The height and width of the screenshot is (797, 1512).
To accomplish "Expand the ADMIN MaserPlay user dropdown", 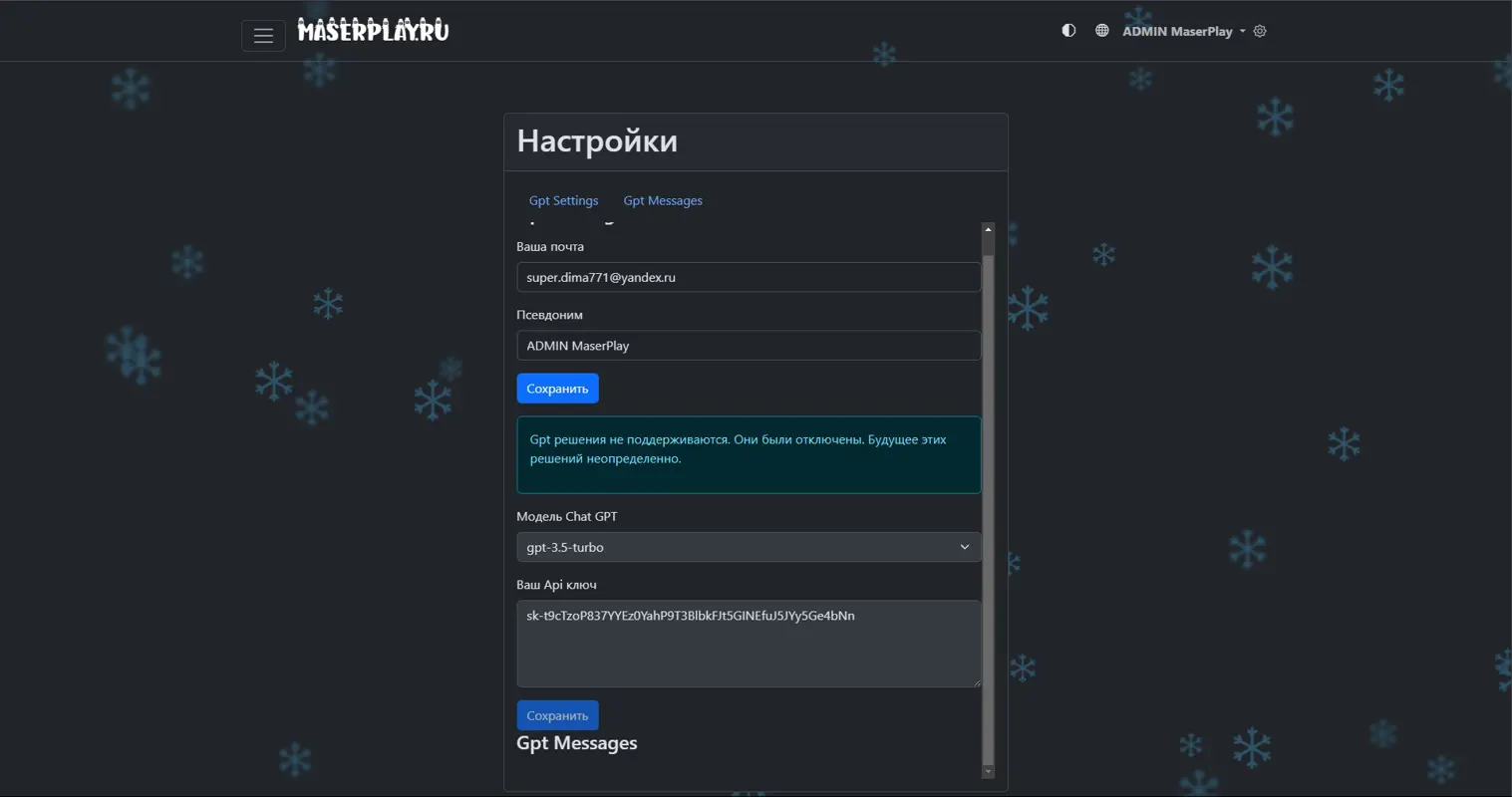I will (x=1184, y=31).
